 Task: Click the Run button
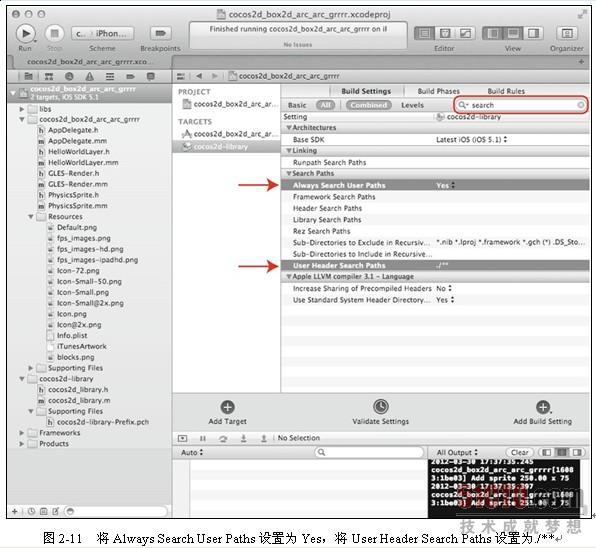coord(25,33)
